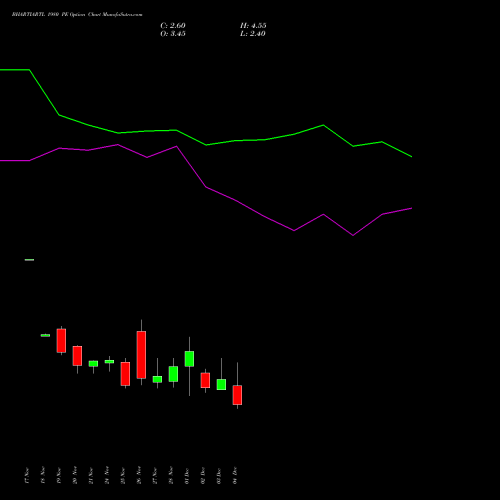Click the 04 Dec date label
Viewport: 500px width, 500px height.
235,476
